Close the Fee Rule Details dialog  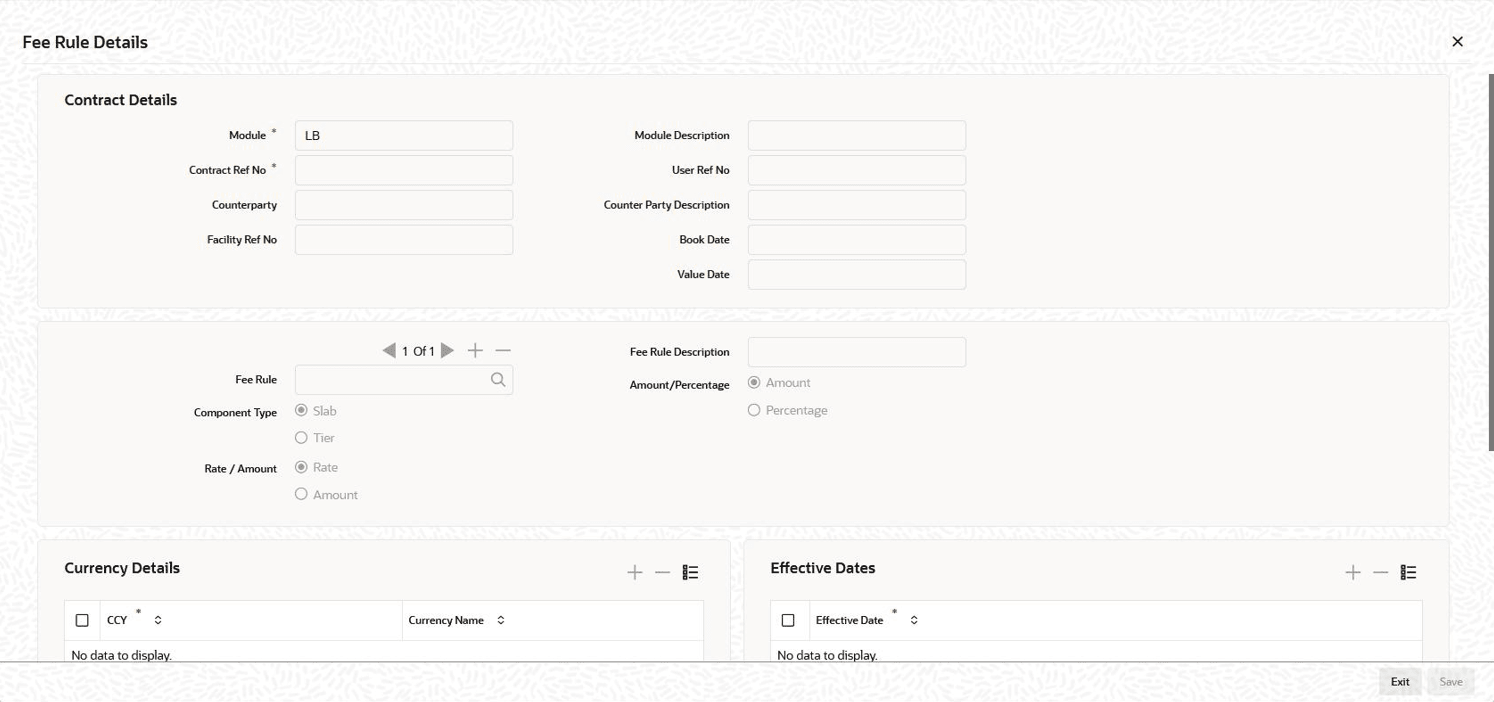pos(1457,42)
